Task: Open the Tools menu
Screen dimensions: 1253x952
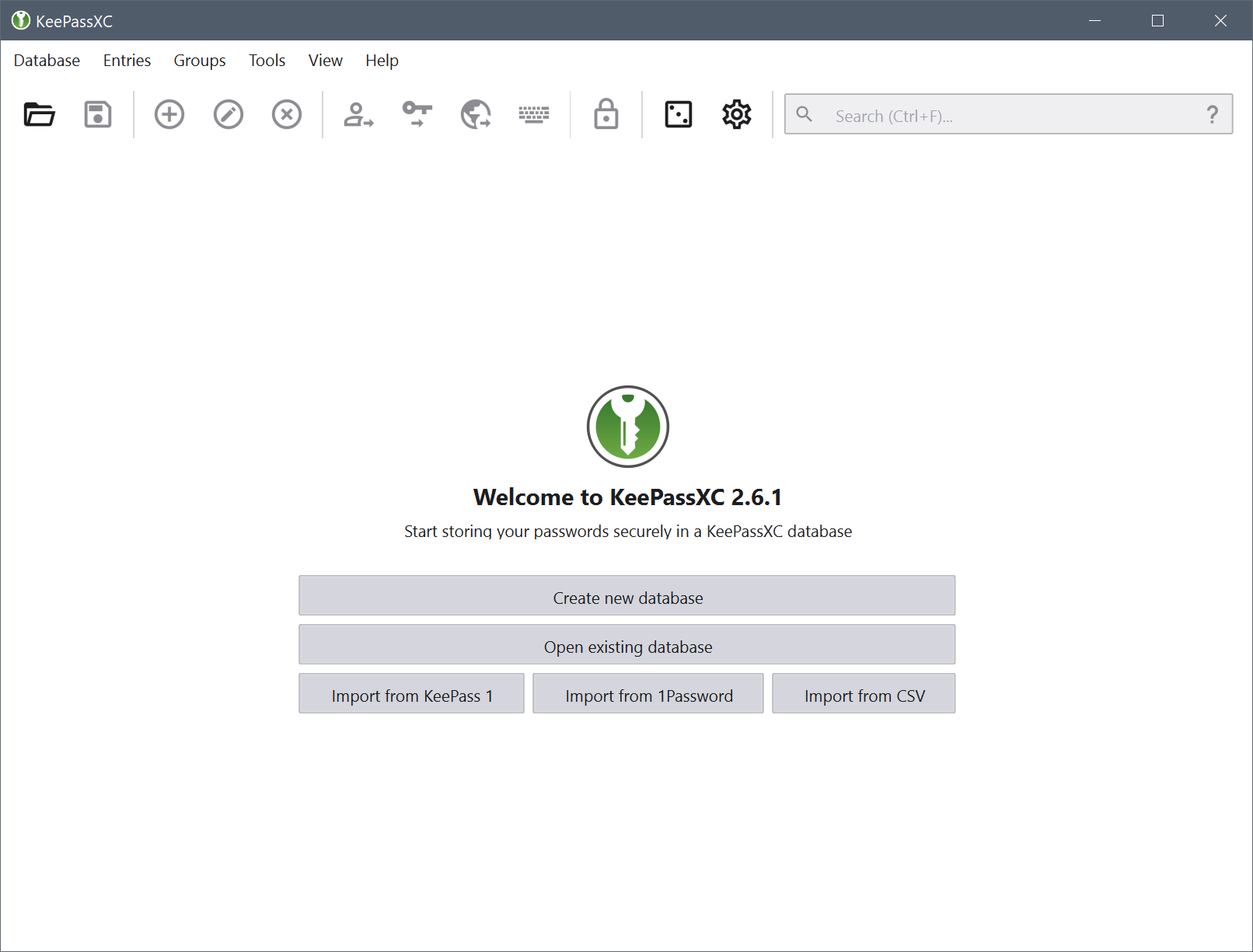Action: tap(267, 61)
